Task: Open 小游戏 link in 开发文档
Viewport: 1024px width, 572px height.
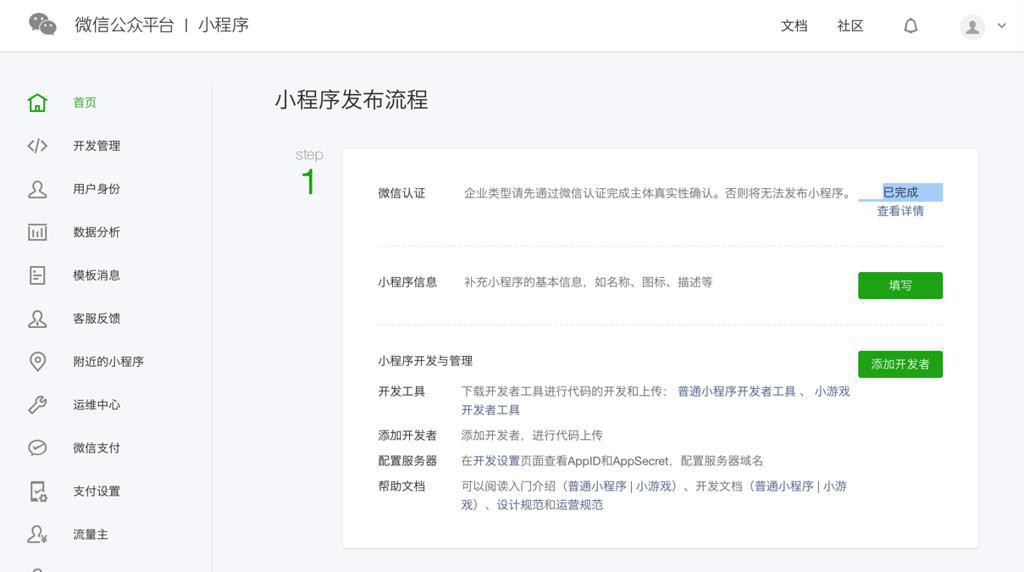Action: (835, 486)
